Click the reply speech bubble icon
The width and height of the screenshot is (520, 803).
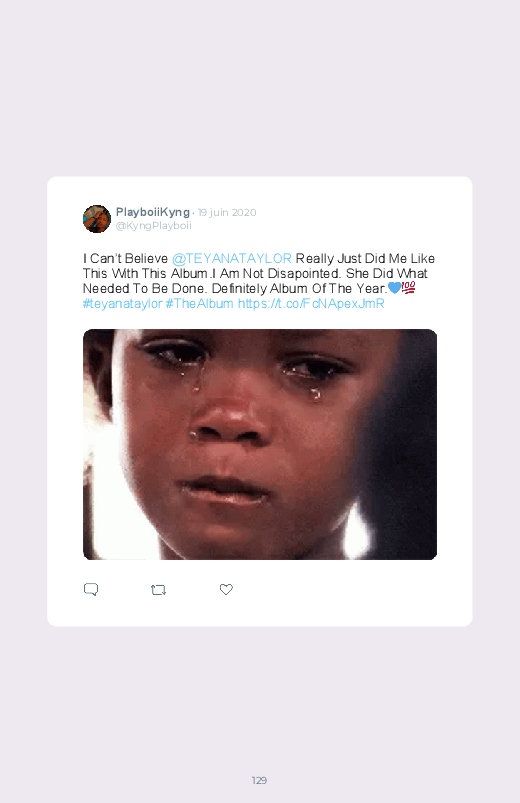pyautogui.click(x=91, y=589)
